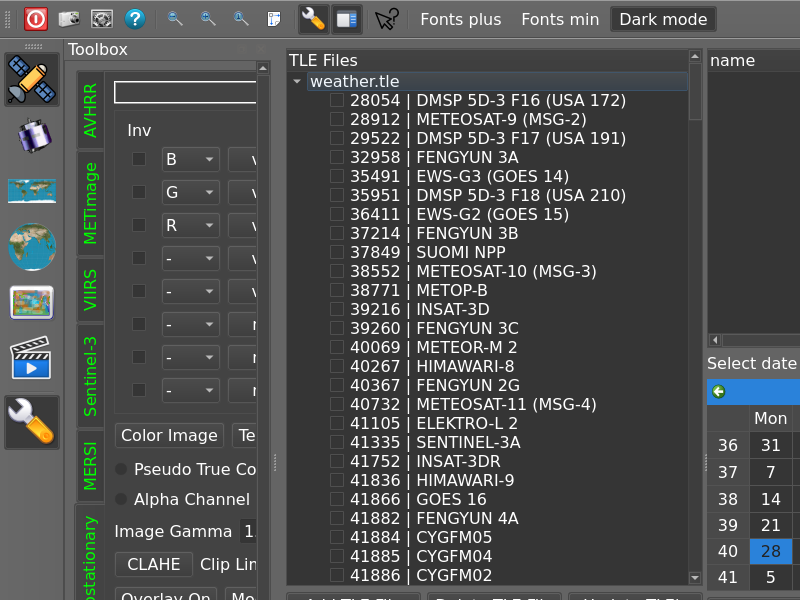This screenshot has width=800, height=600.
Task: Click the What's This pointer-question icon
Action: pyautogui.click(x=387, y=19)
